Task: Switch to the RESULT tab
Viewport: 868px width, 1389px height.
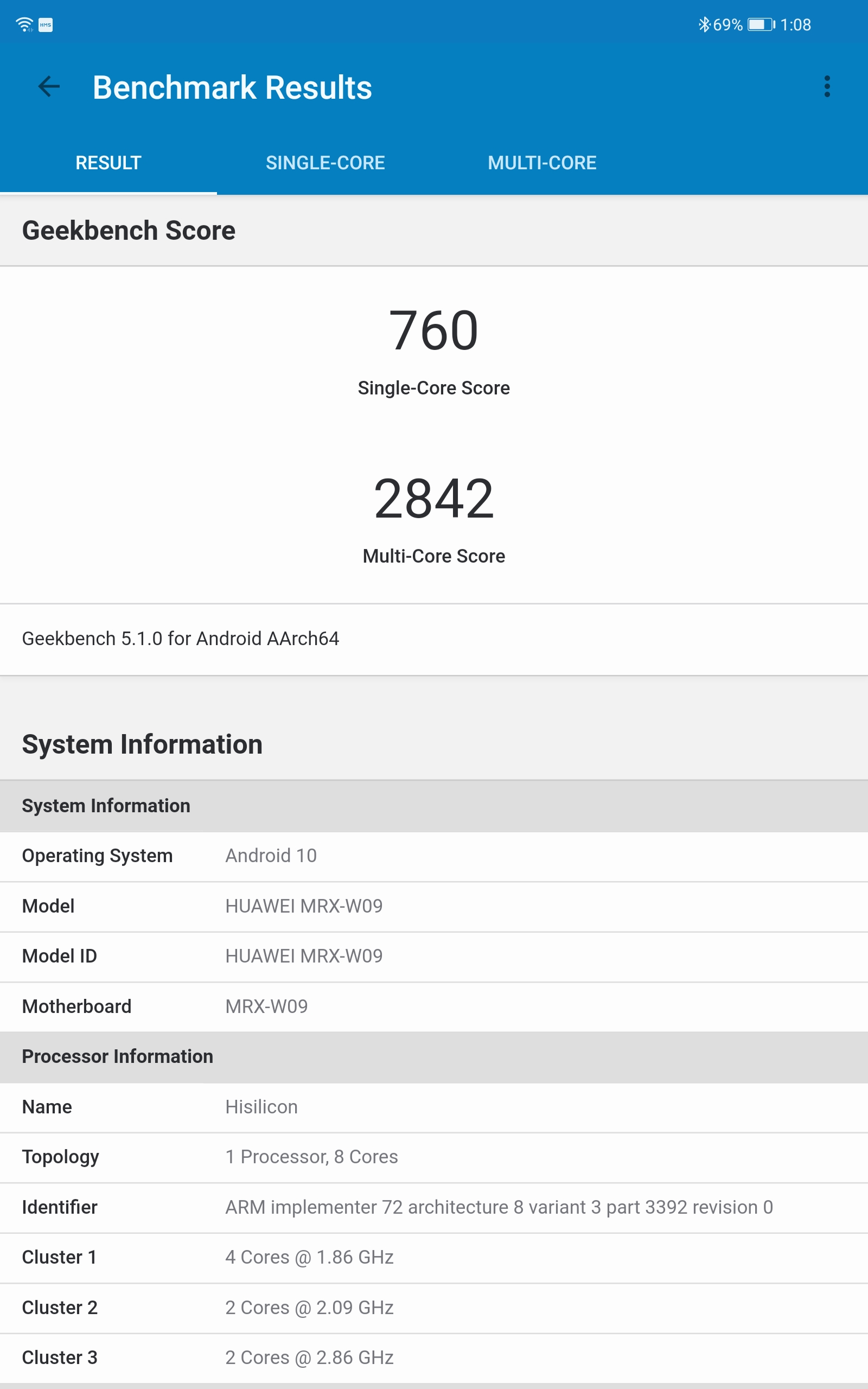Action: point(108,163)
